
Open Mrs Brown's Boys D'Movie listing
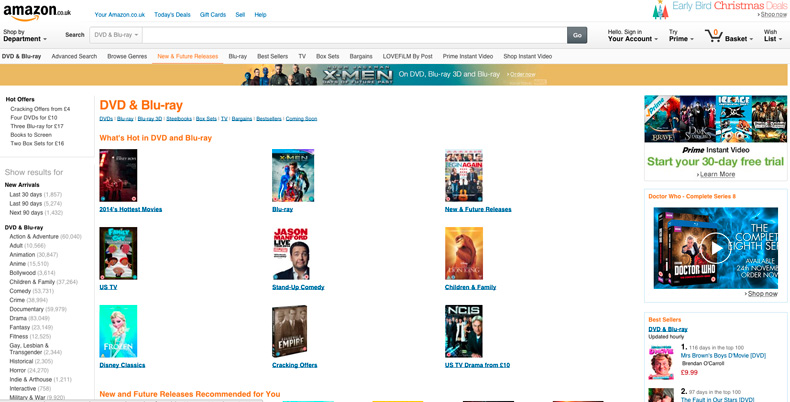pyautogui.click(x=723, y=356)
